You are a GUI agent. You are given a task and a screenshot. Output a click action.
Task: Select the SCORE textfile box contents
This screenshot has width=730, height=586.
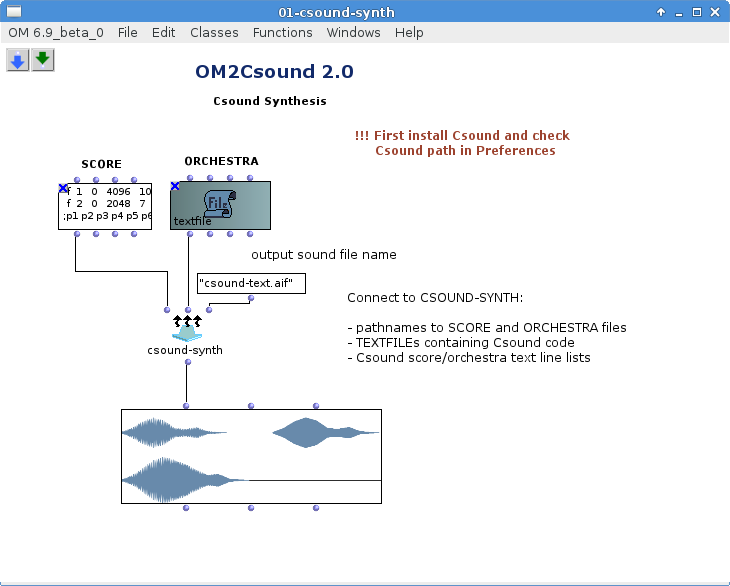[105, 206]
